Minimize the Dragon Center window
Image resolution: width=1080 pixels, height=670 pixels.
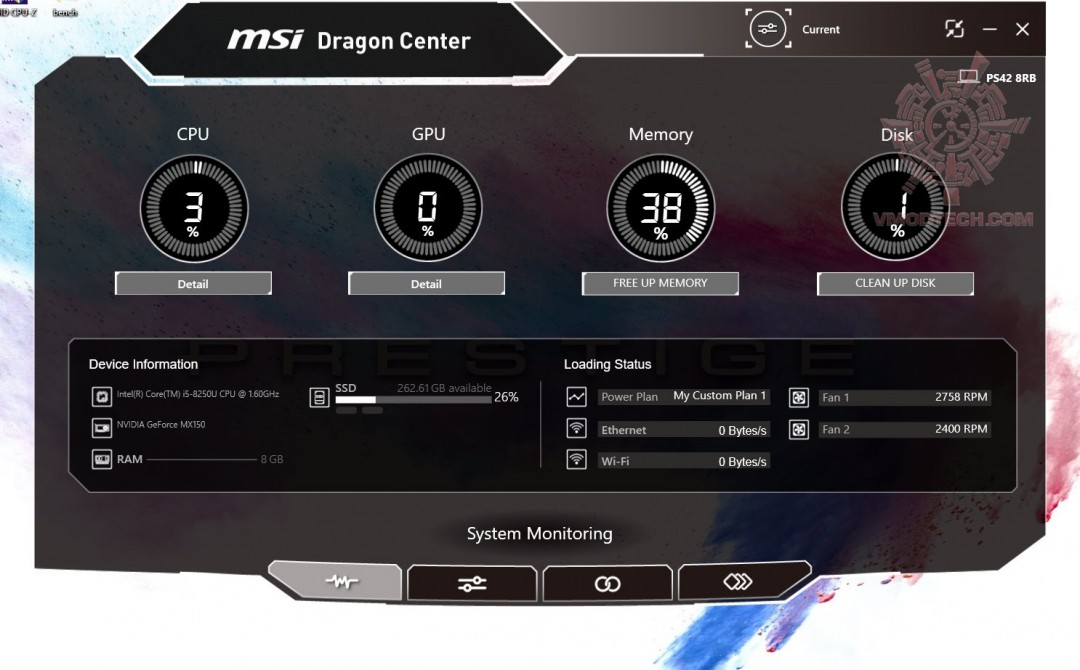pos(990,29)
